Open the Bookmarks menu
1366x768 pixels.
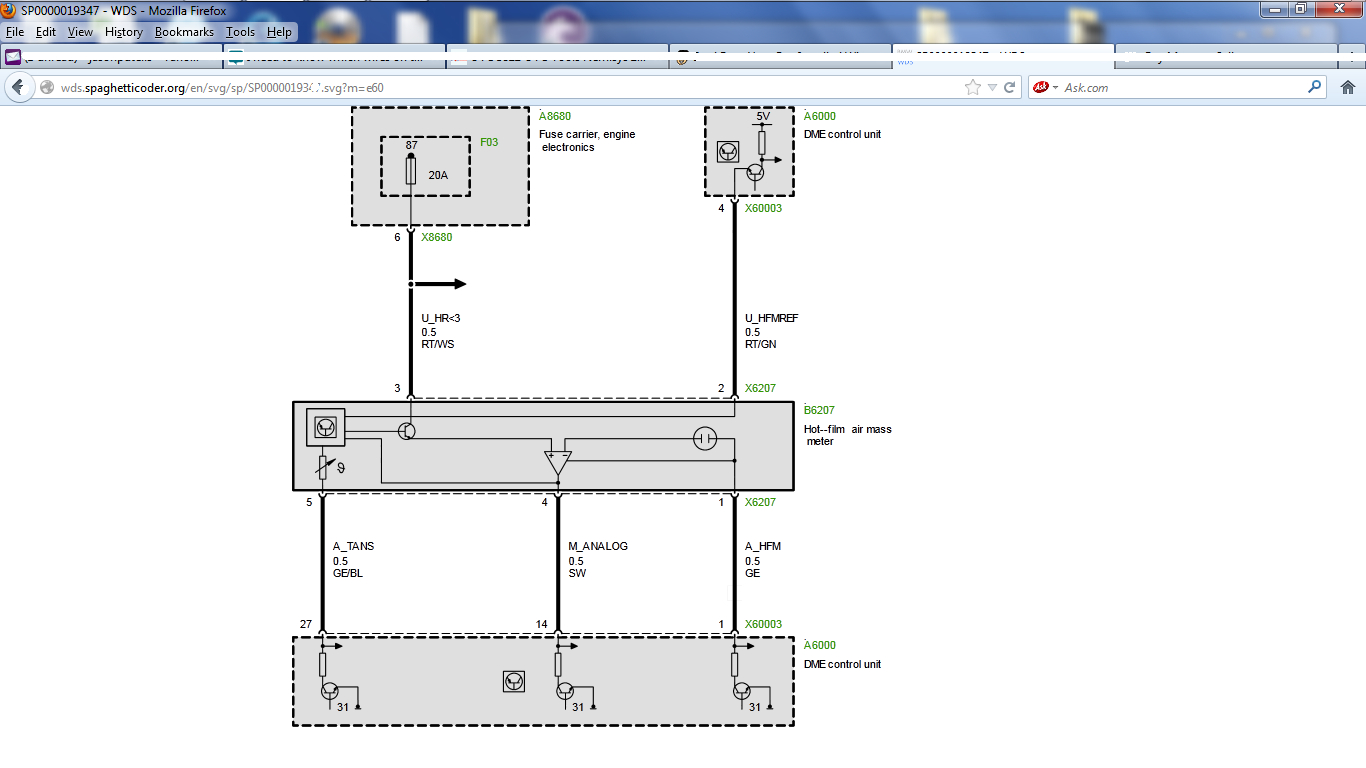click(184, 32)
